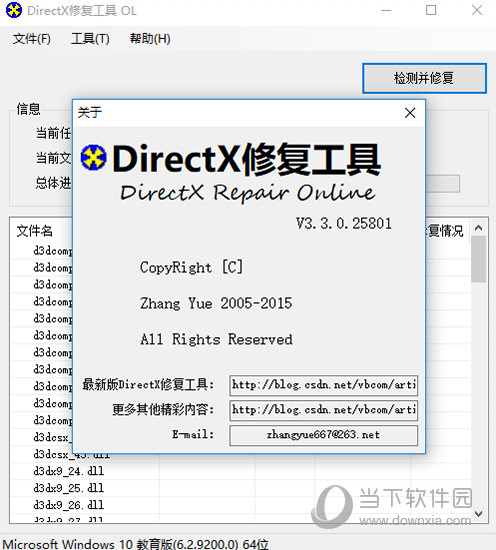496x550 pixels.
Task: Close the main DirectX修复工具 window
Action: [477, 10]
